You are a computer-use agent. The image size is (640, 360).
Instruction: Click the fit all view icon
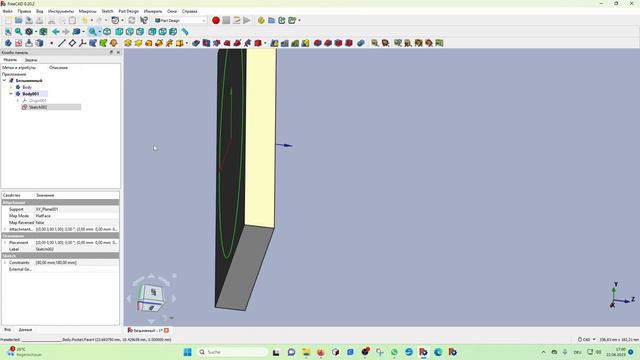(x=8, y=31)
